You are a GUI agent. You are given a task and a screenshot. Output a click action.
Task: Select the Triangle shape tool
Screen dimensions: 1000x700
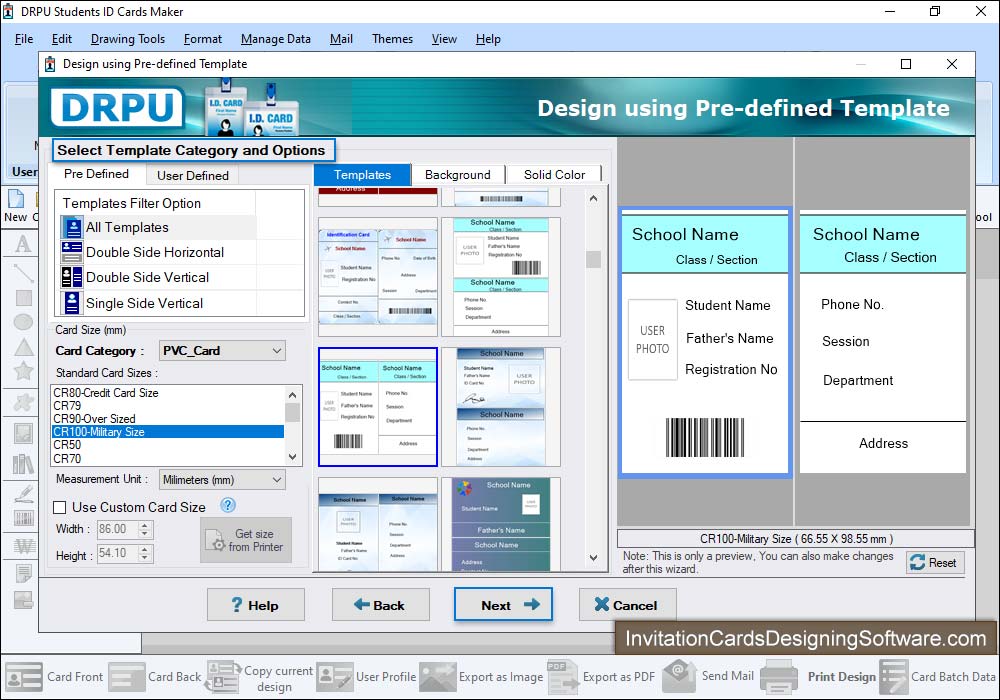[x=23, y=347]
